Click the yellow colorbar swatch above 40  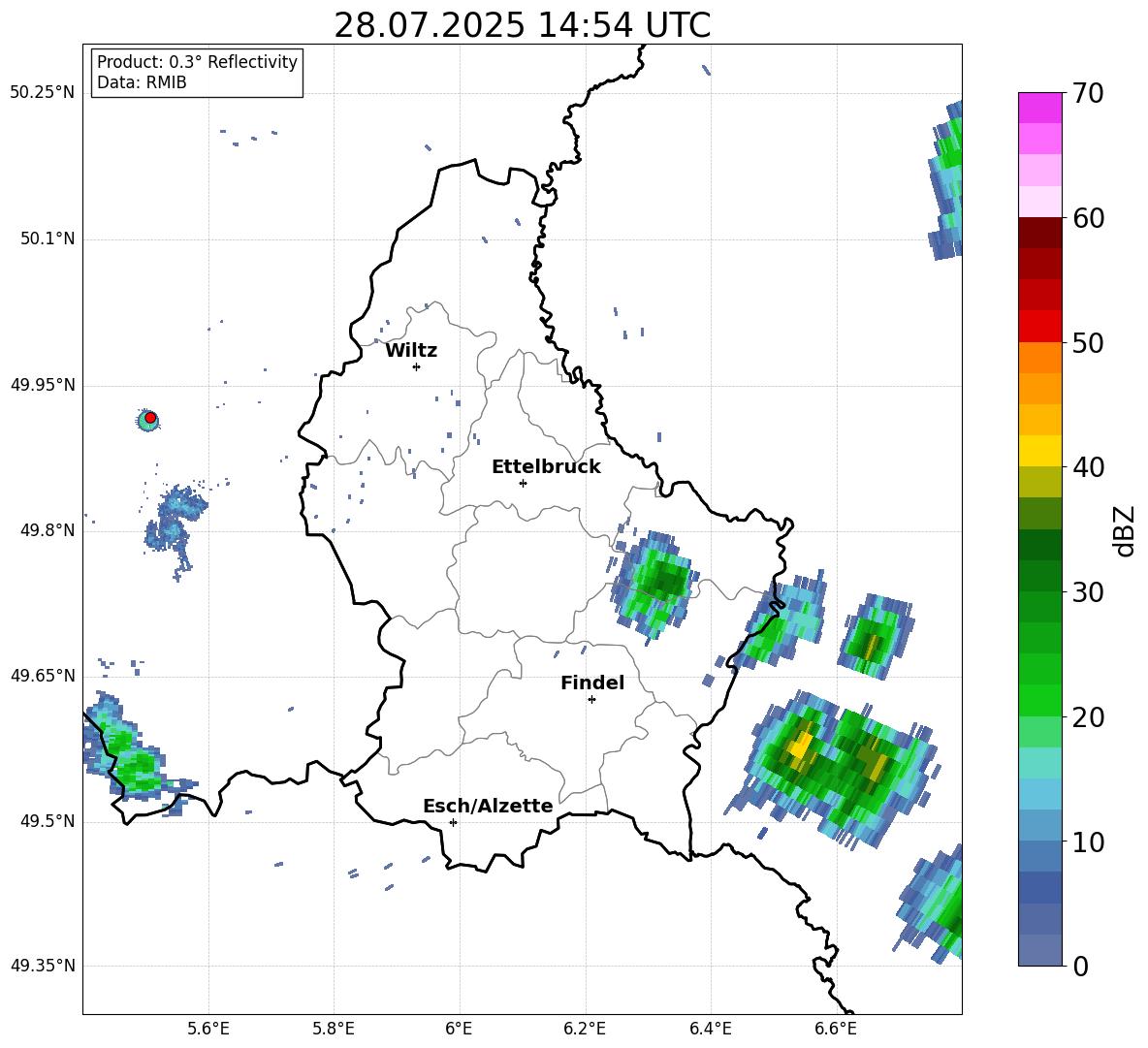pyautogui.click(x=1039, y=451)
